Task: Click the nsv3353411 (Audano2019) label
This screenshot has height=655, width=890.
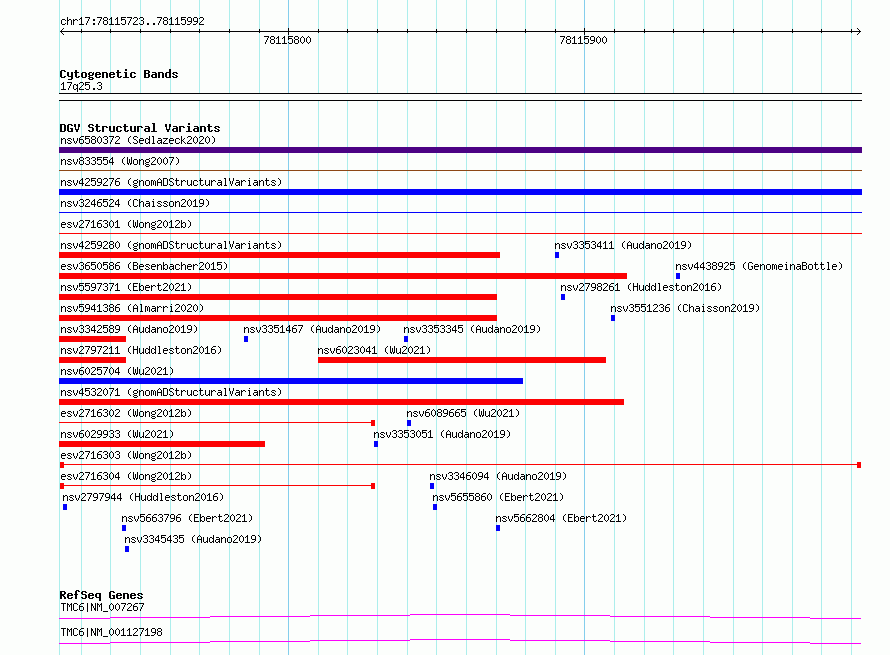Action: pyautogui.click(x=623, y=245)
